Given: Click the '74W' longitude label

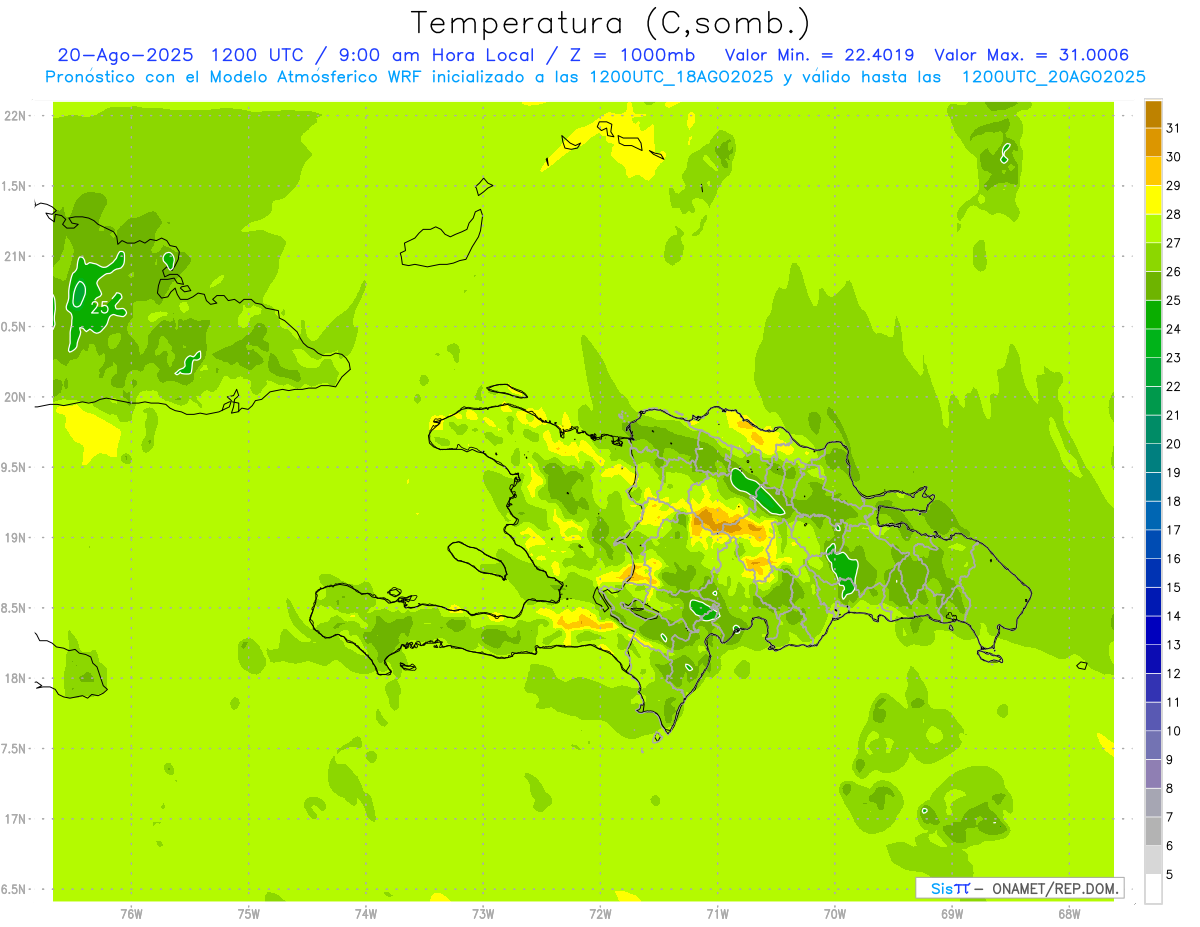Looking at the screenshot, I should coord(366,914).
